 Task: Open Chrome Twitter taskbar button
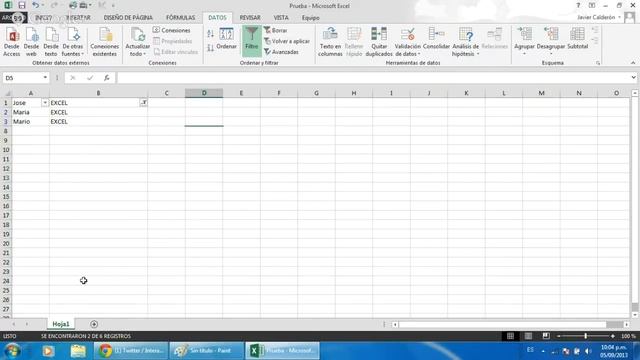(131, 351)
